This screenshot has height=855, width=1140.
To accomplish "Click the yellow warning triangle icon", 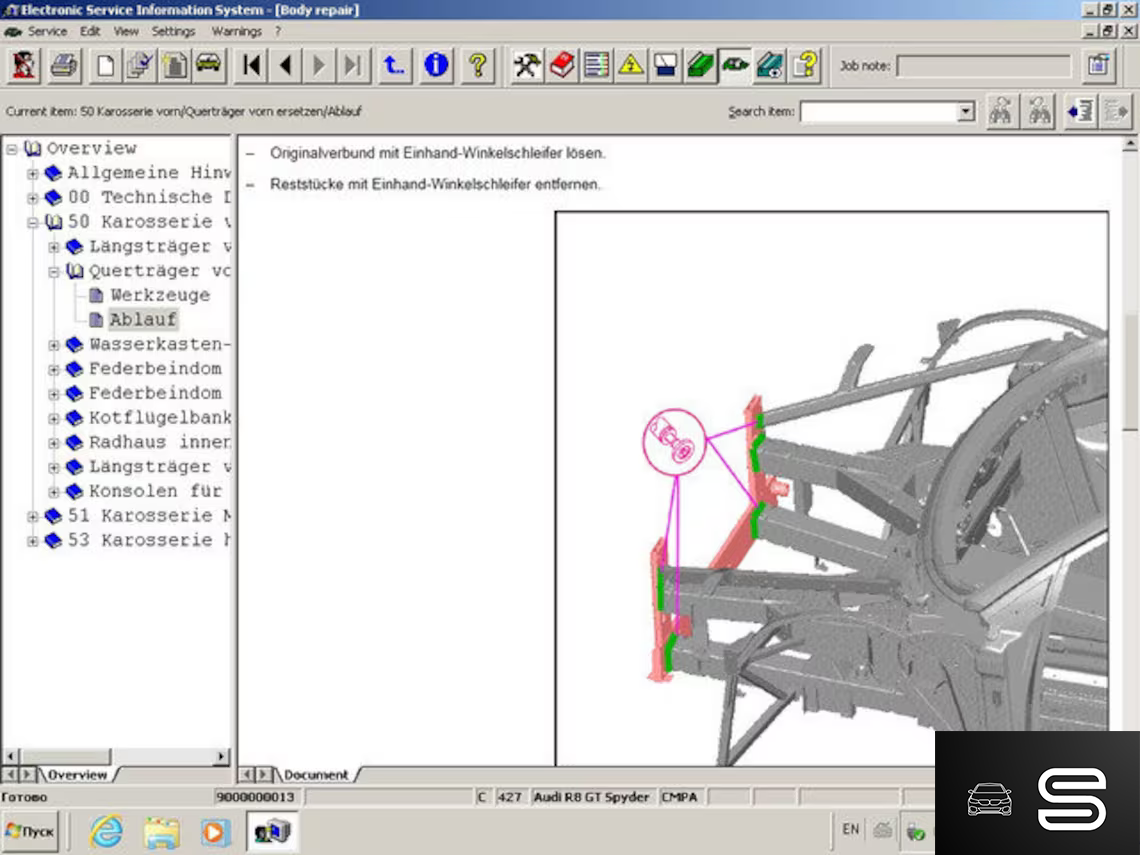I will (631, 66).
